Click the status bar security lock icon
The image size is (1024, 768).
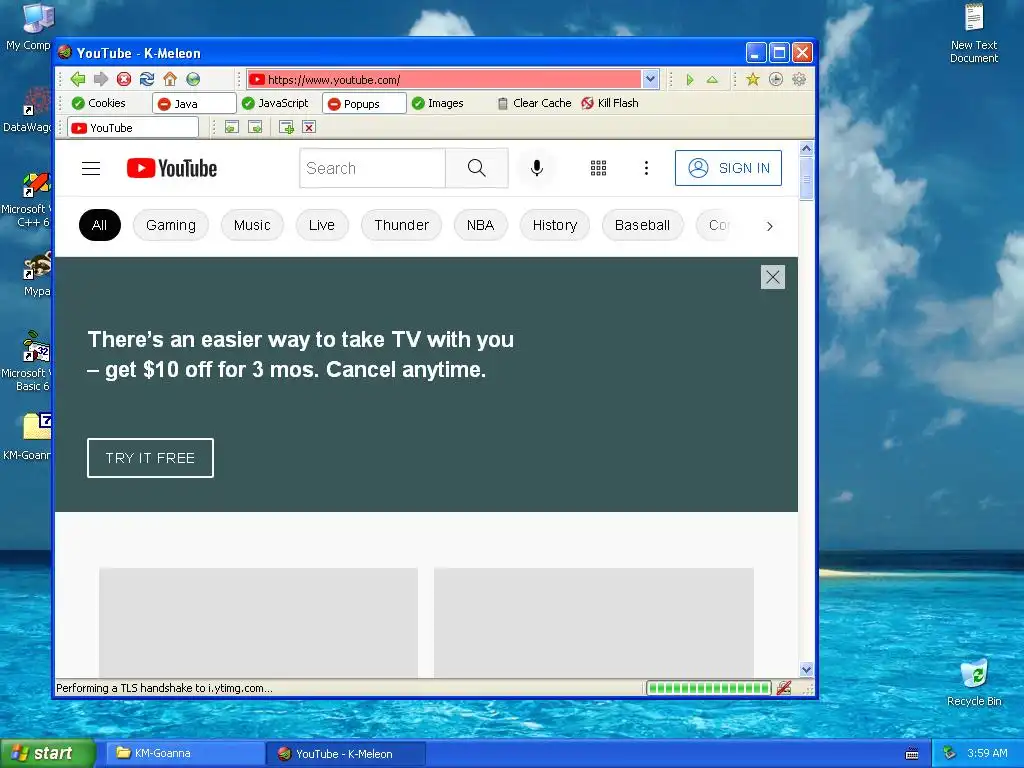[784, 688]
